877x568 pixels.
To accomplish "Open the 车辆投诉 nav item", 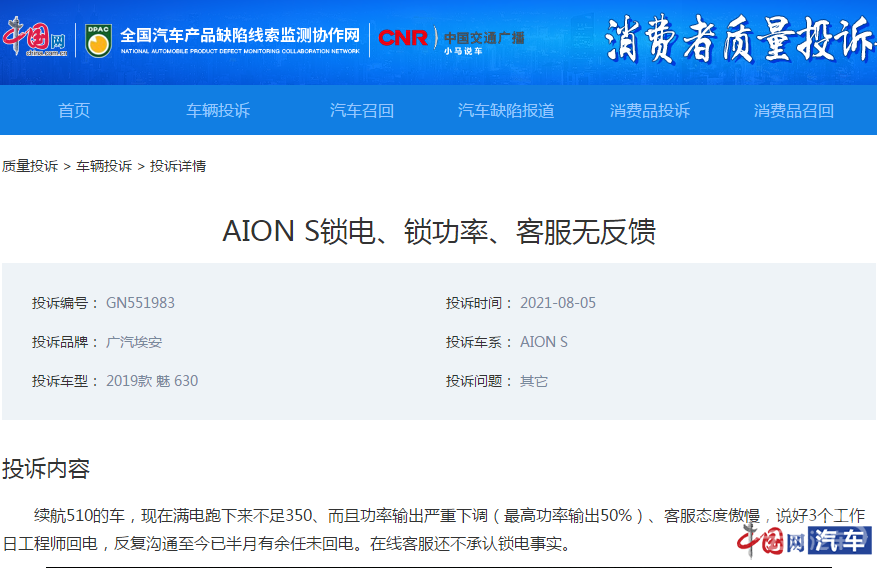I will 218,111.
